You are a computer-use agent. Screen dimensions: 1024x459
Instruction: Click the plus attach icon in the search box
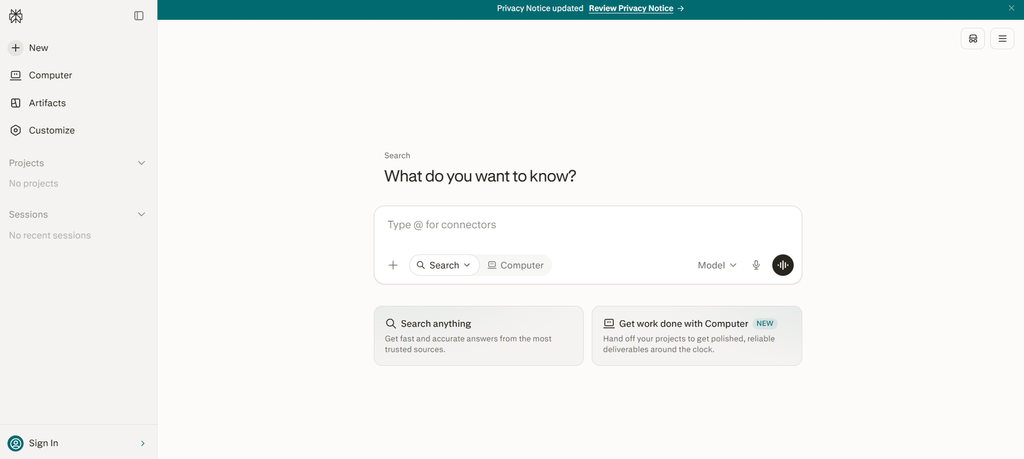click(x=393, y=265)
